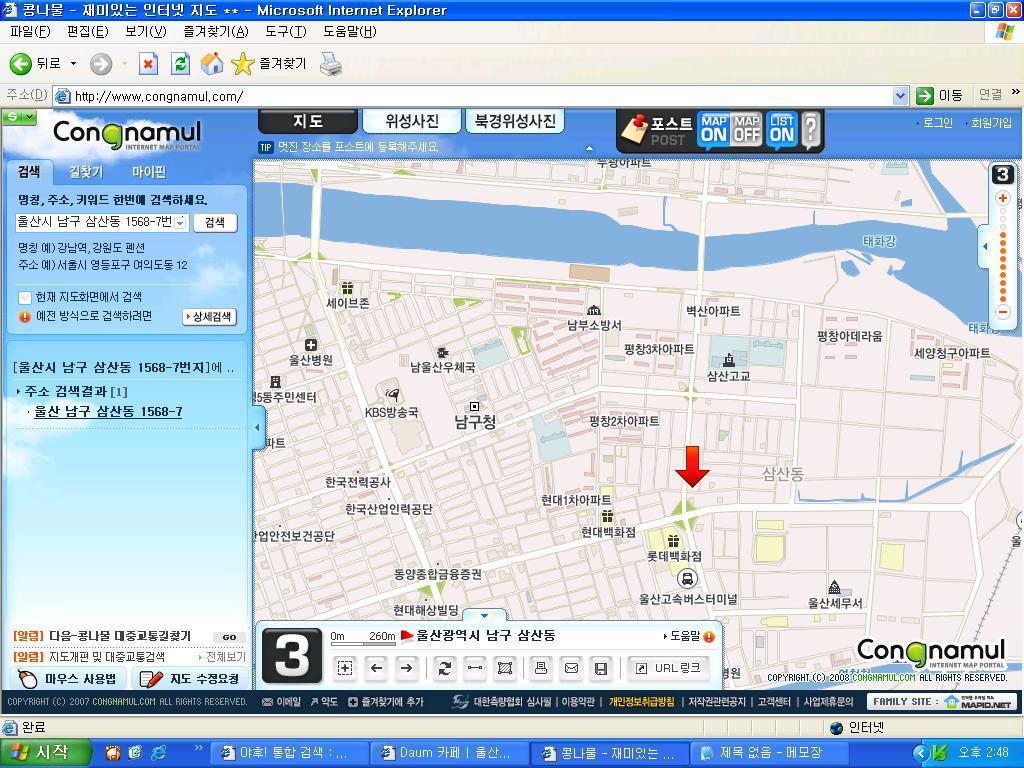Go to next map view arrow
This screenshot has height=768, width=1024.
pyautogui.click(x=406, y=667)
